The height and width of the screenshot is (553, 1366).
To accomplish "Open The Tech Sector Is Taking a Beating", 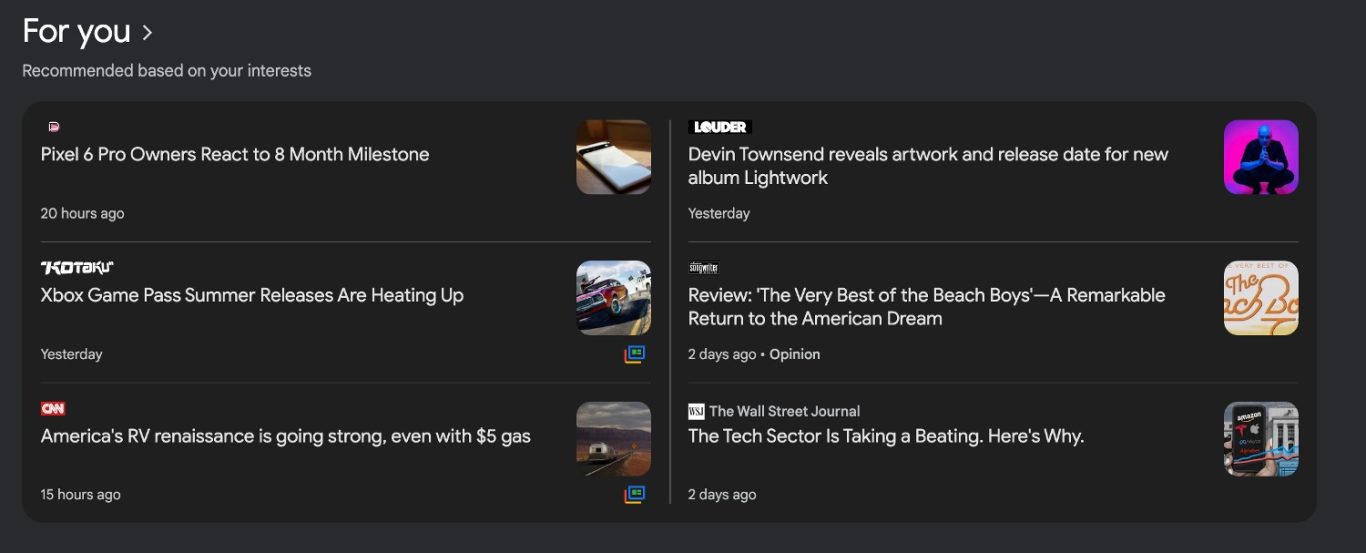I will (x=885, y=436).
